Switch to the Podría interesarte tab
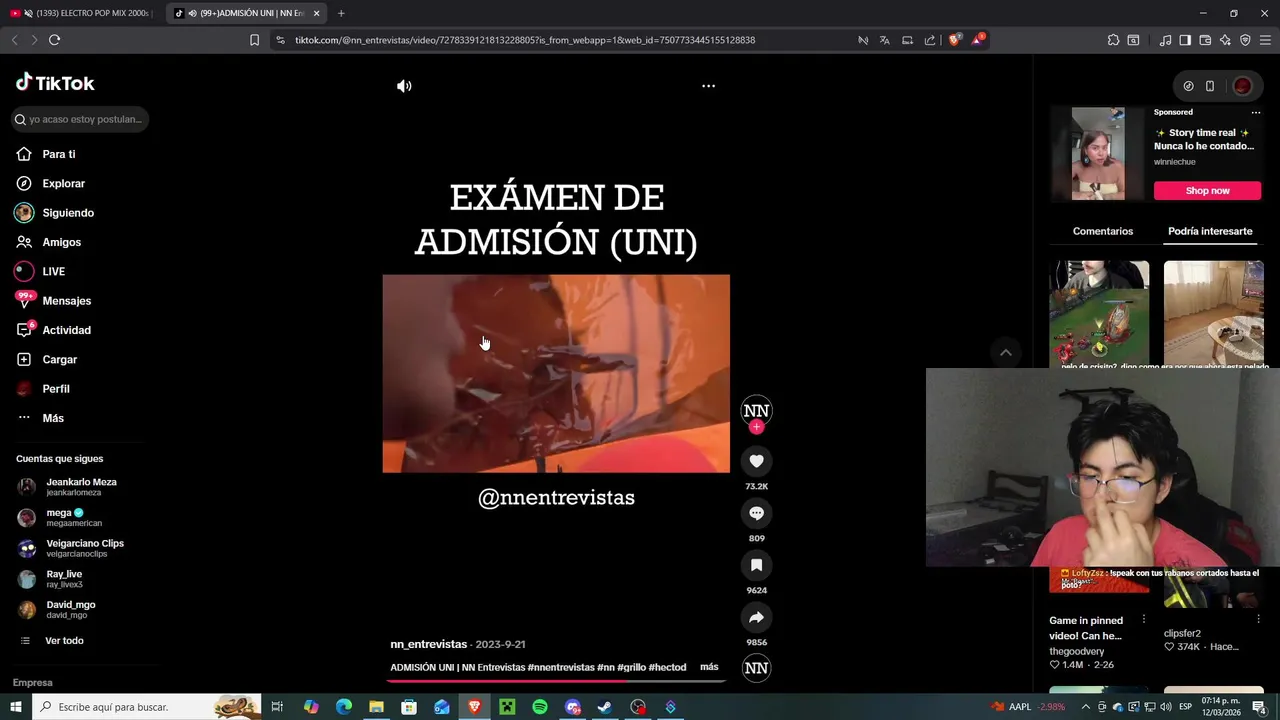The width and height of the screenshot is (1280, 720). 1210,231
